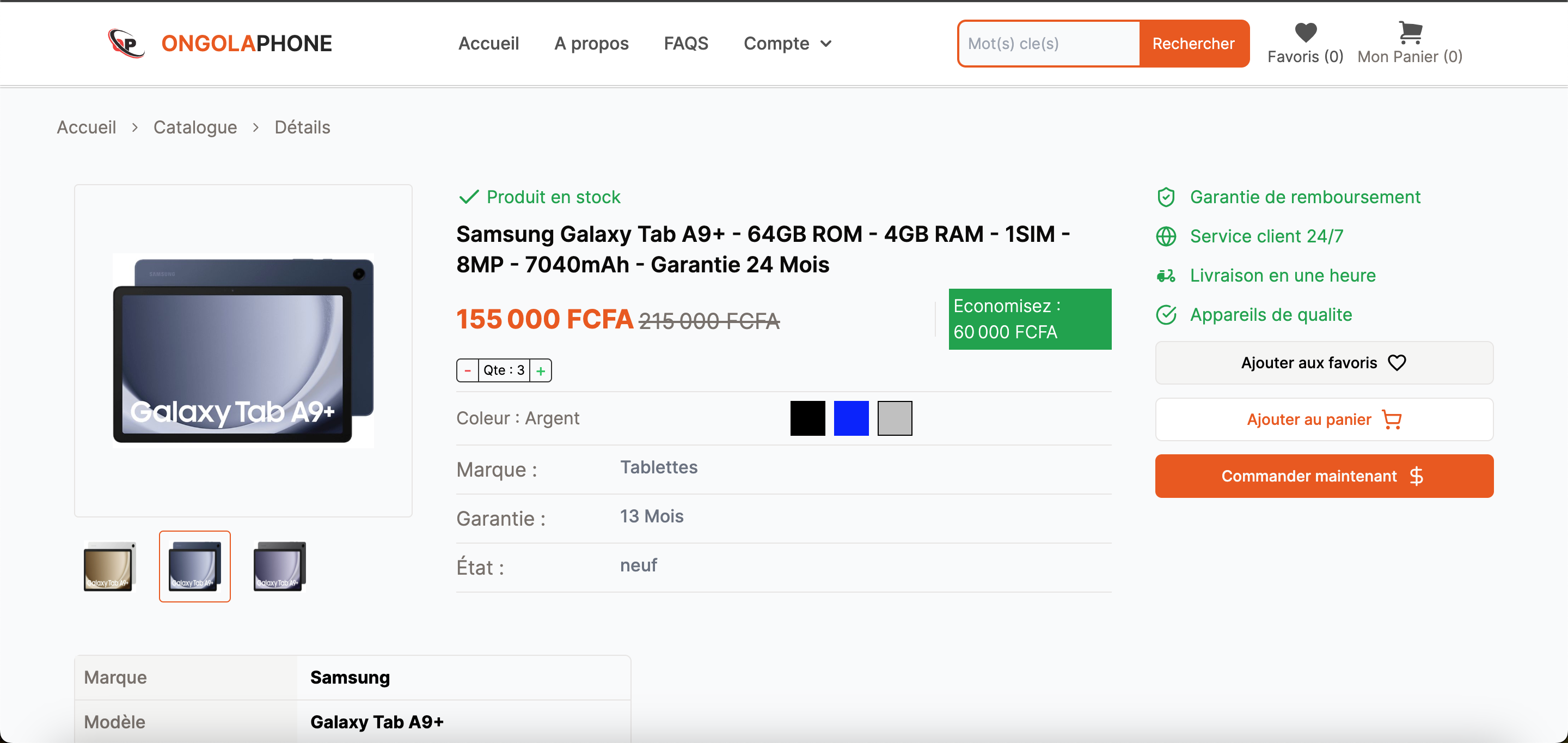
Task: Click the Mon Panier (0) label
Action: (1410, 57)
